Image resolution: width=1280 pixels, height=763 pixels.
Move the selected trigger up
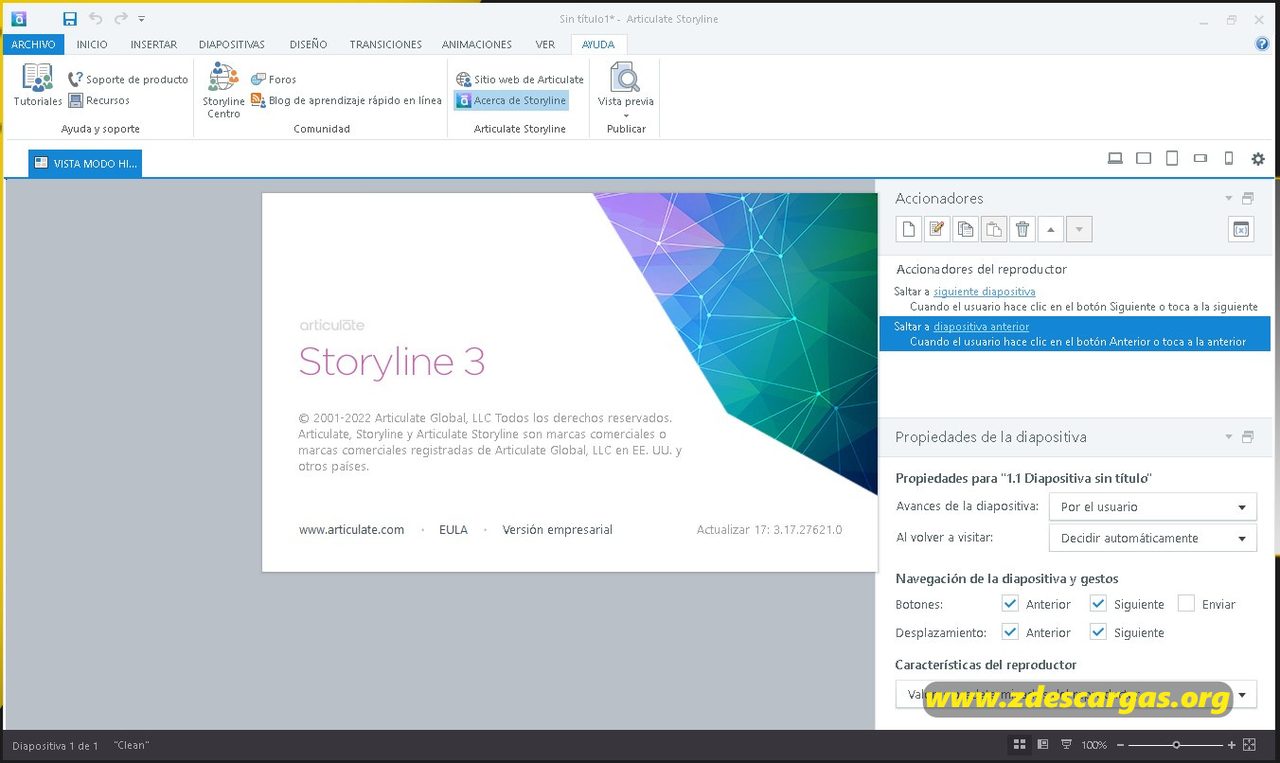[x=1050, y=229]
